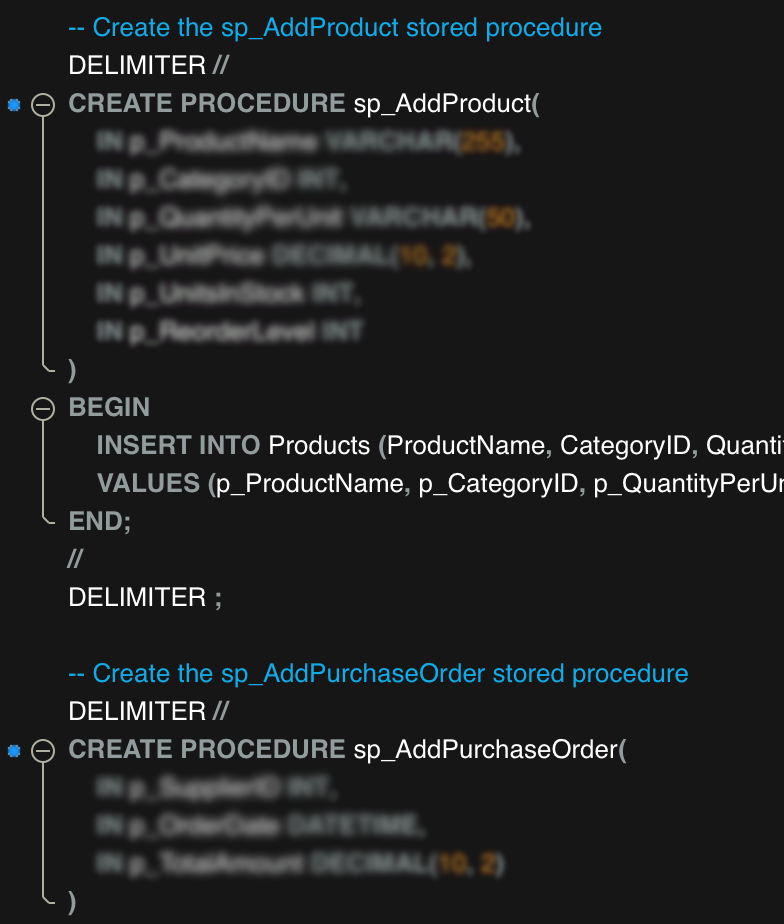The width and height of the screenshot is (784, 924).
Task: Place cursor on first DELIMITER // line
Action: pyautogui.click(x=149, y=65)
